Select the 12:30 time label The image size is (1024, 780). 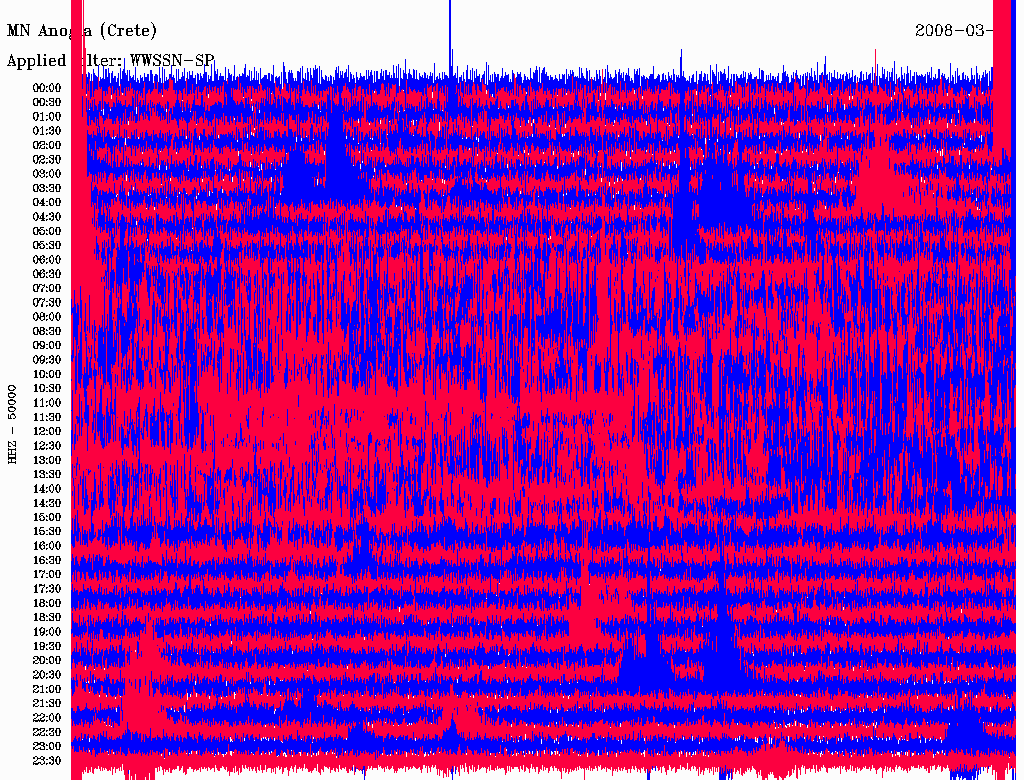tap(47, 446)
